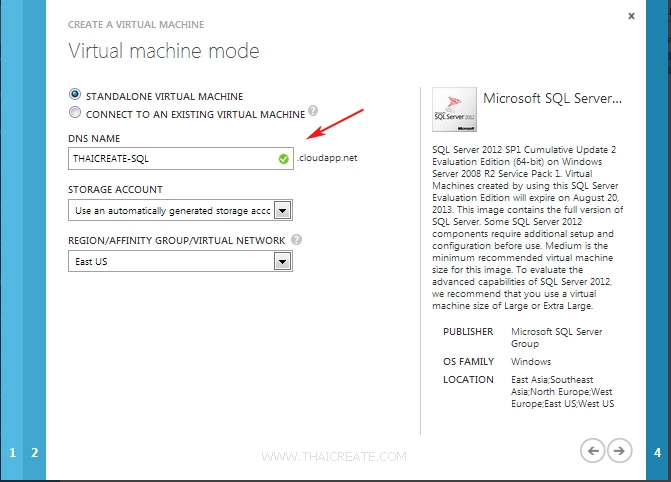Click the OS FAMILY label

469,362
